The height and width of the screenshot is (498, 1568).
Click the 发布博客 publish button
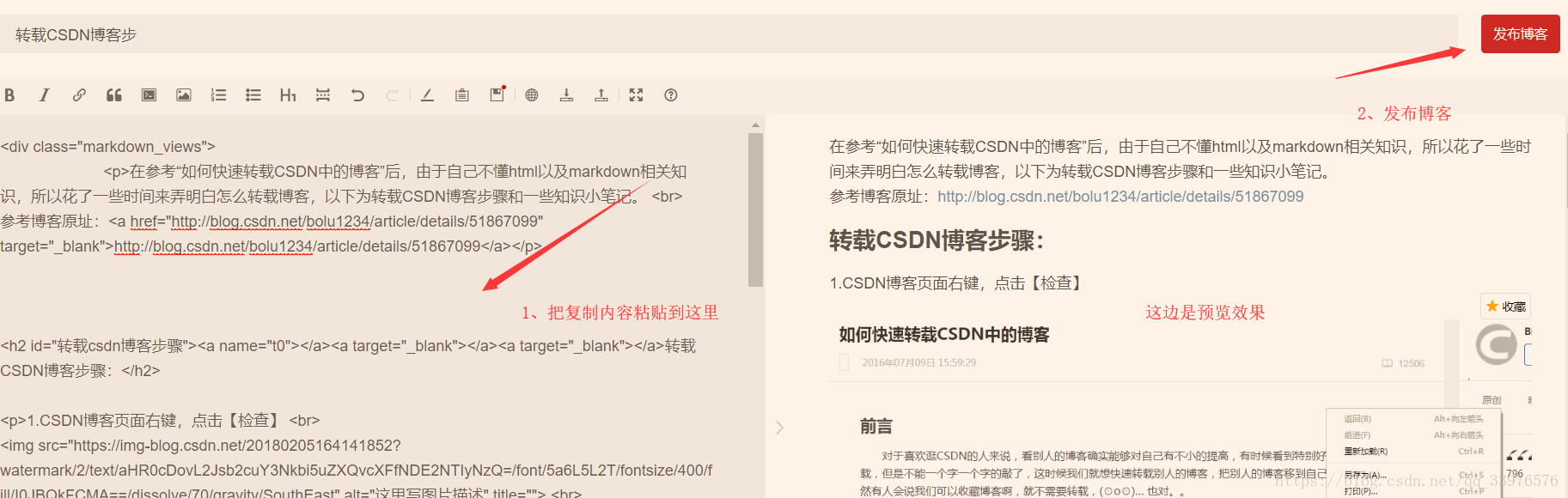coord(1520,34)
